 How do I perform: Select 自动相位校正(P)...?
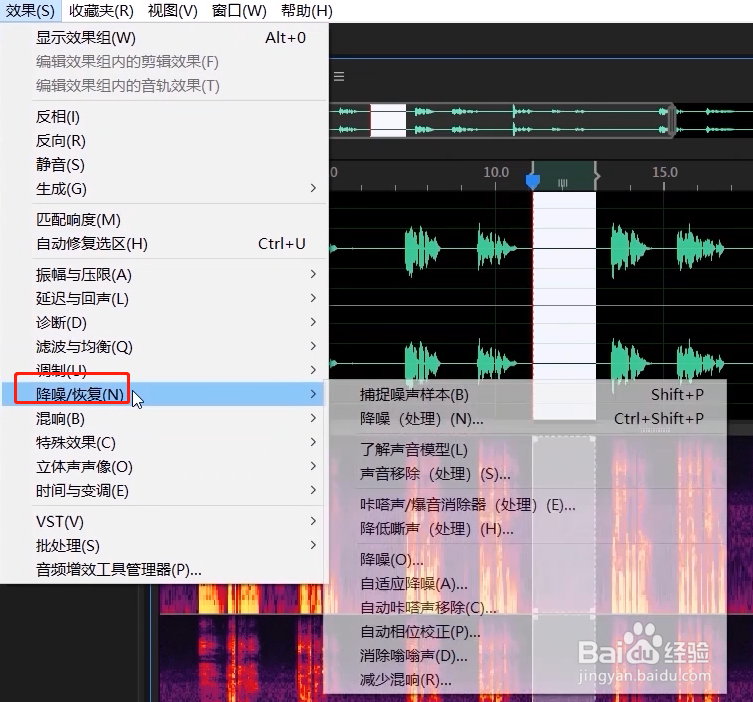click(526, 632)
